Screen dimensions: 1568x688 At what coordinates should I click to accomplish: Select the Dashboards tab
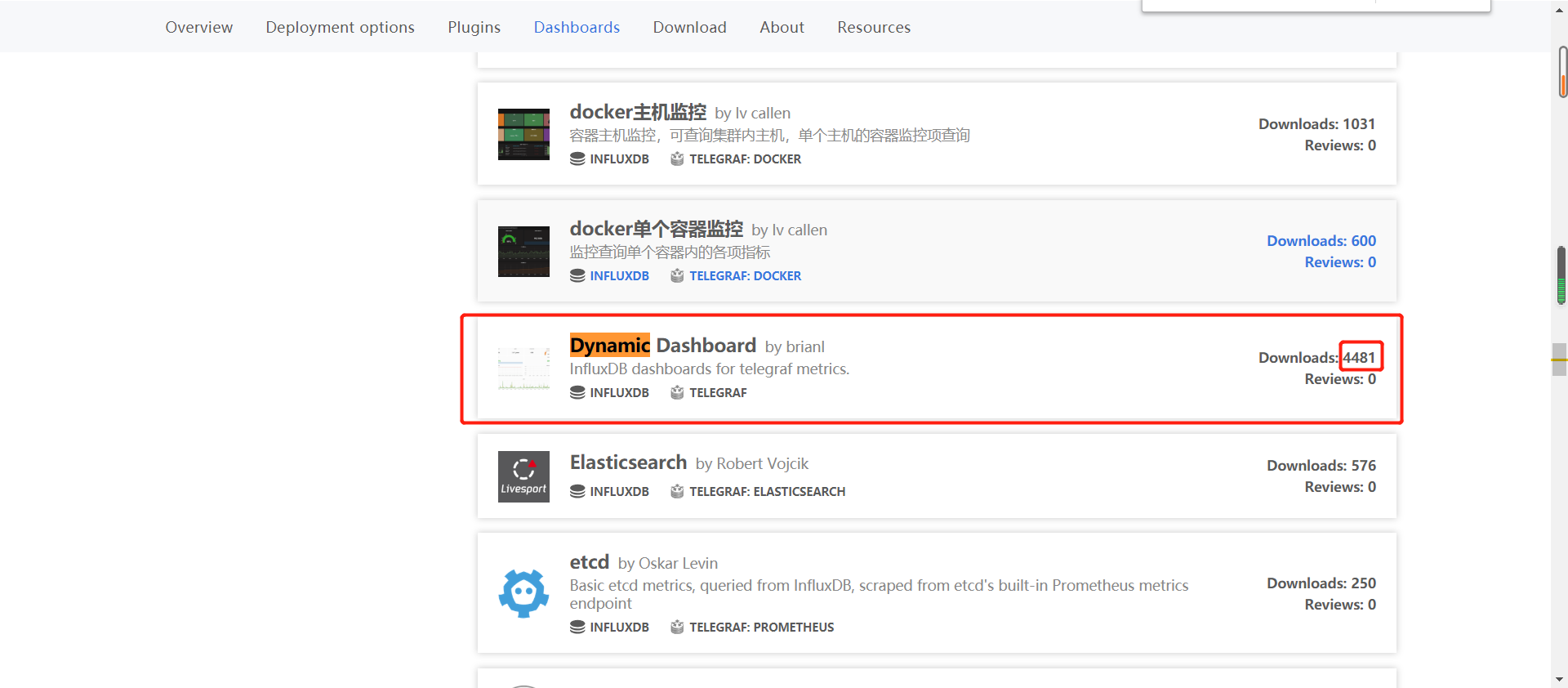click(x=577, y=27)
